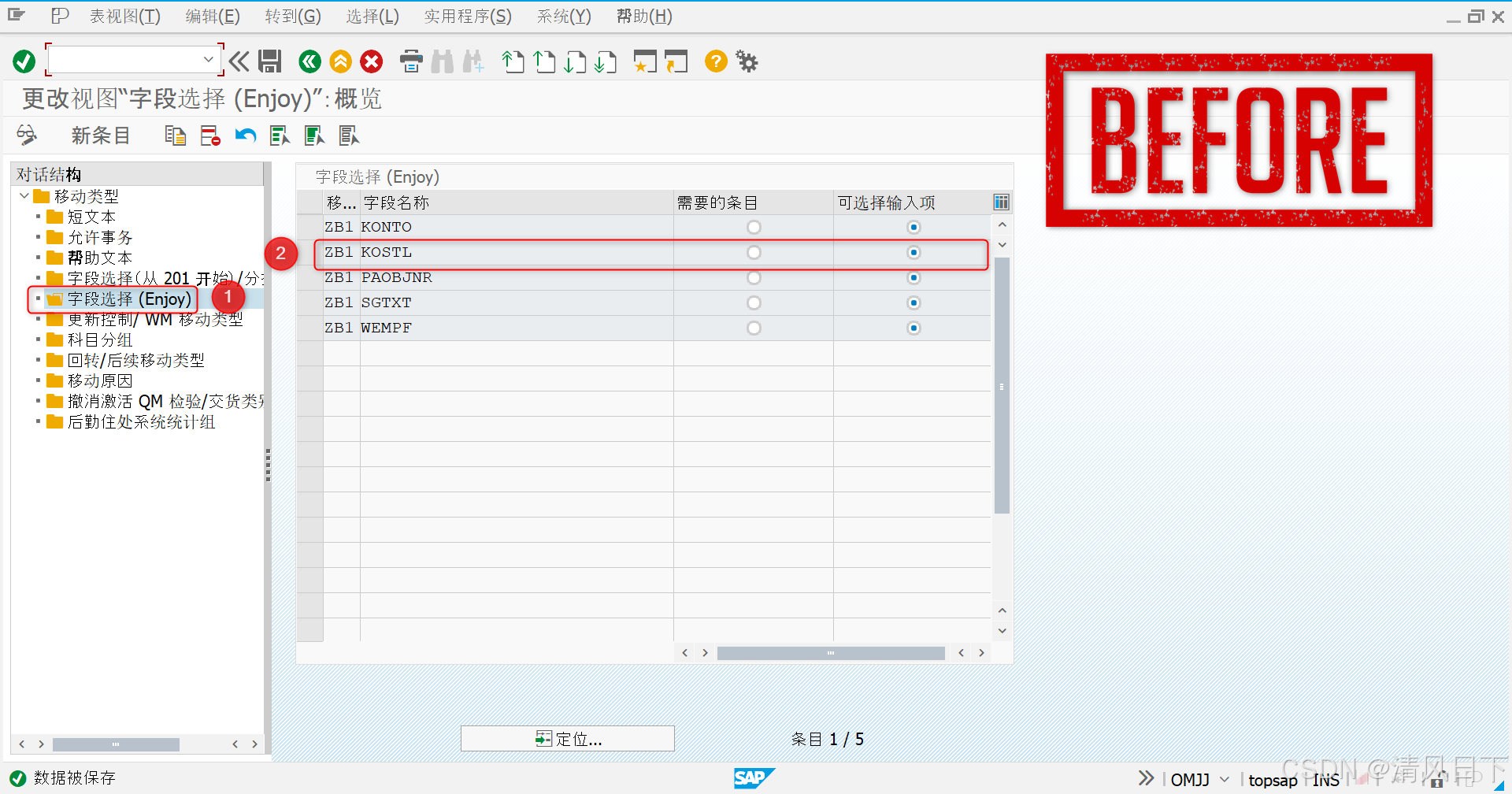Select optional entry radio for PAOBJNR
The width and height of the screenshot is (1512, 794).
(913, 277)
